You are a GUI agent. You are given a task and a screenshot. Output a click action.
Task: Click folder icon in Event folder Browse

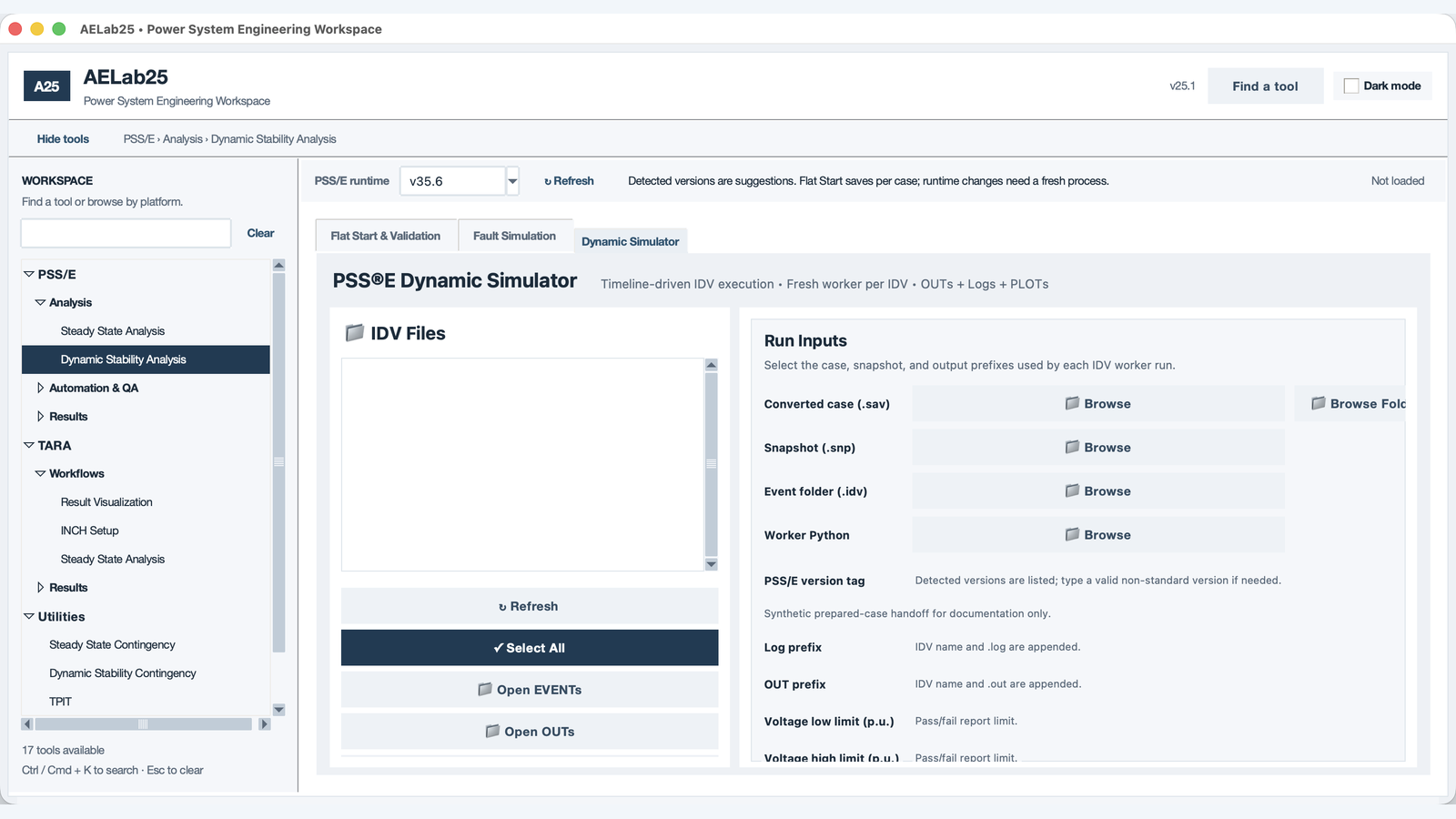coord(1072,490)
